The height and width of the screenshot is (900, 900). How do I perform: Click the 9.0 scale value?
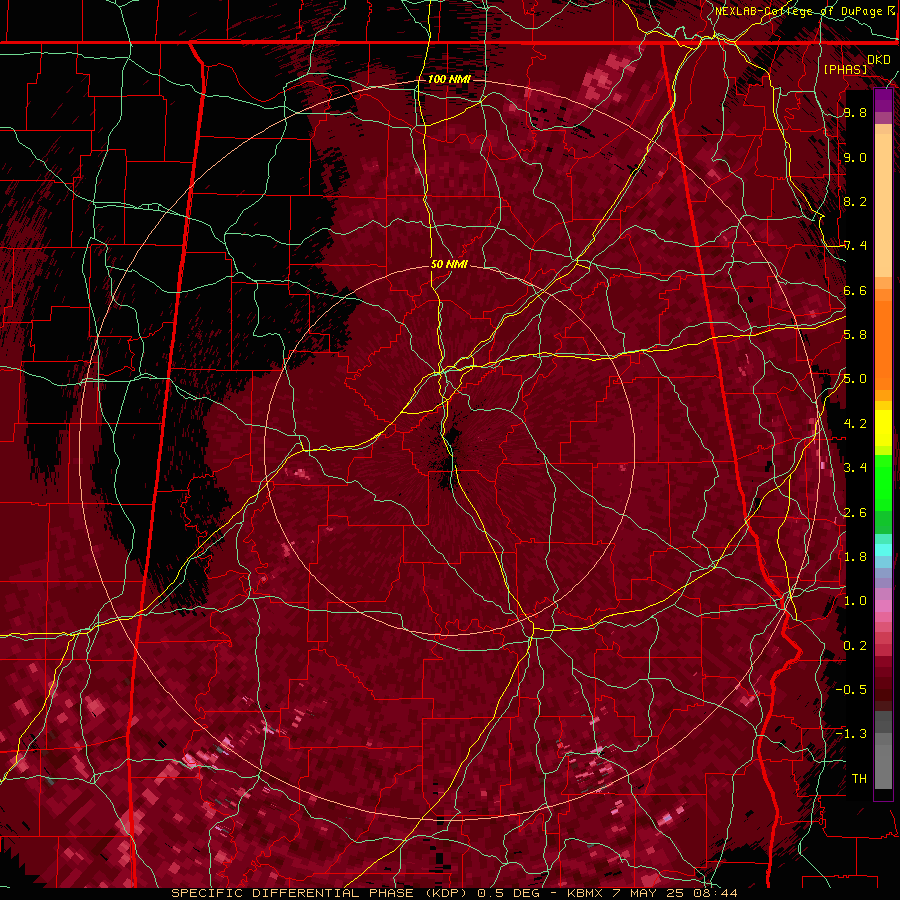pyautogui.click(x=855, y=157)
